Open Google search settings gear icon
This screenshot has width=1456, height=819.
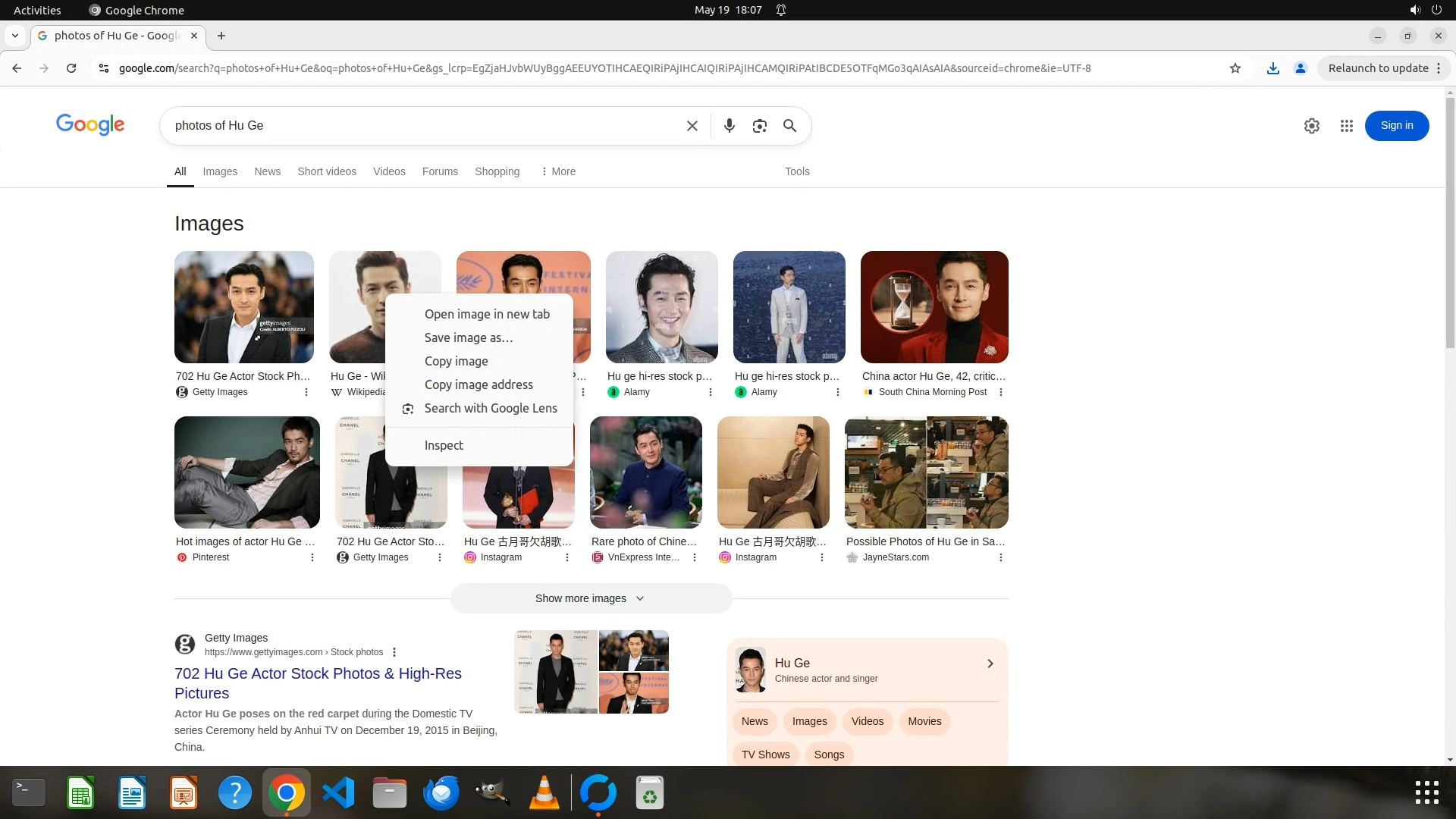tap(1311, 126)
